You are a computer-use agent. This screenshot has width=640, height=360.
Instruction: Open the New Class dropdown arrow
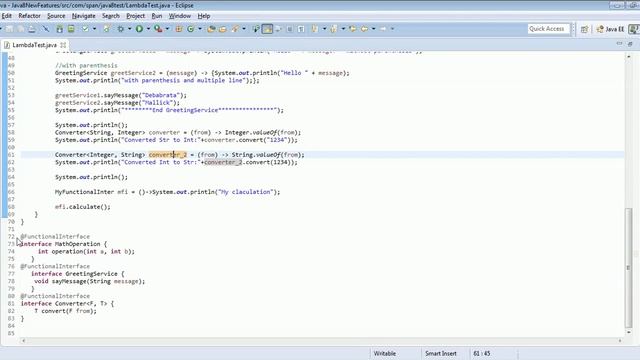(200, 29)
